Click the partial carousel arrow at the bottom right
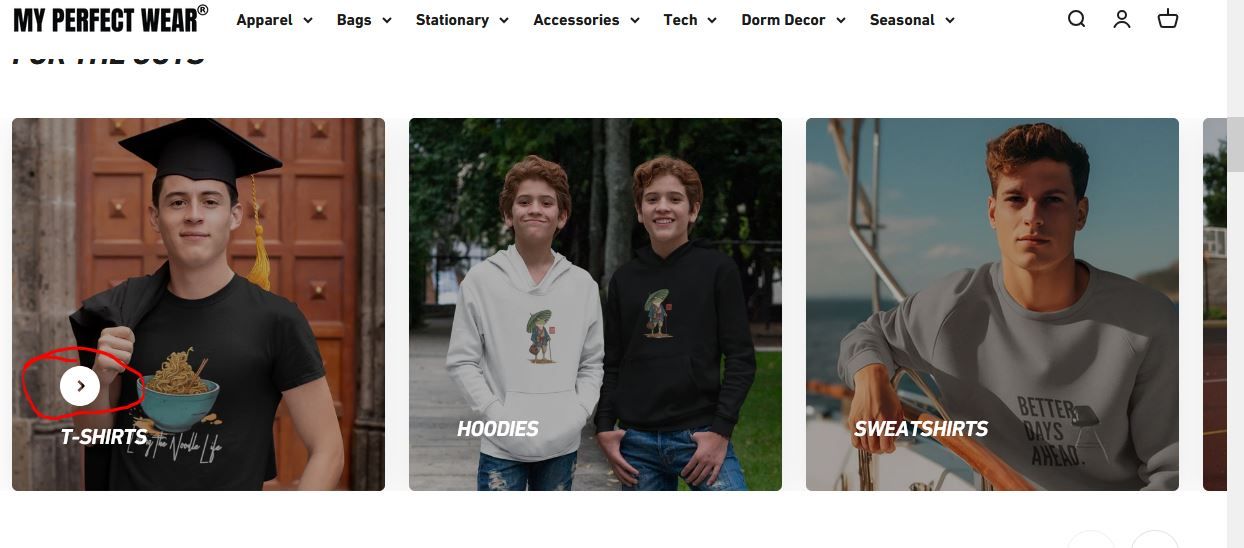This screenshot has width=1244, height=548. tap(1155, 540)
